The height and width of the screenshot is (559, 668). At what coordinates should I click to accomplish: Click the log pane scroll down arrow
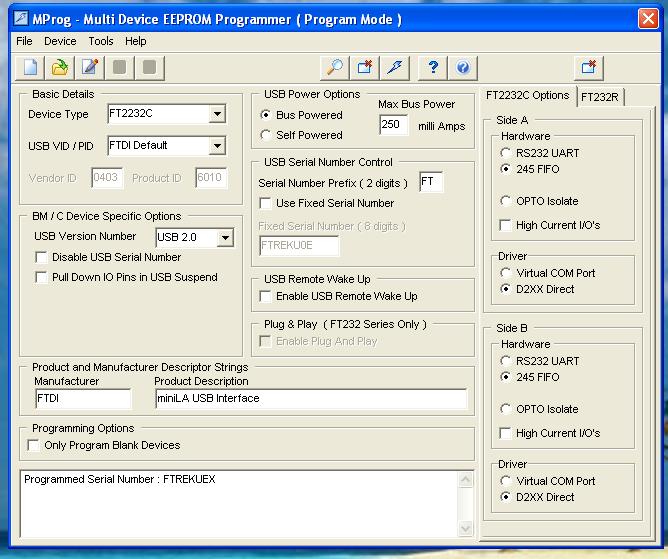tap(465, 529)
